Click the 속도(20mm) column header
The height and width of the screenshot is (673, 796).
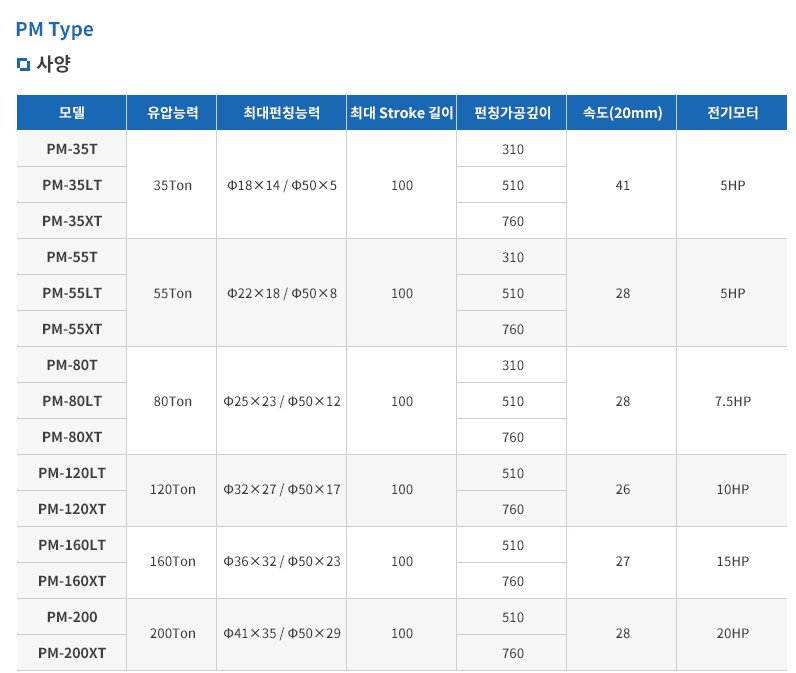[621, 113]
